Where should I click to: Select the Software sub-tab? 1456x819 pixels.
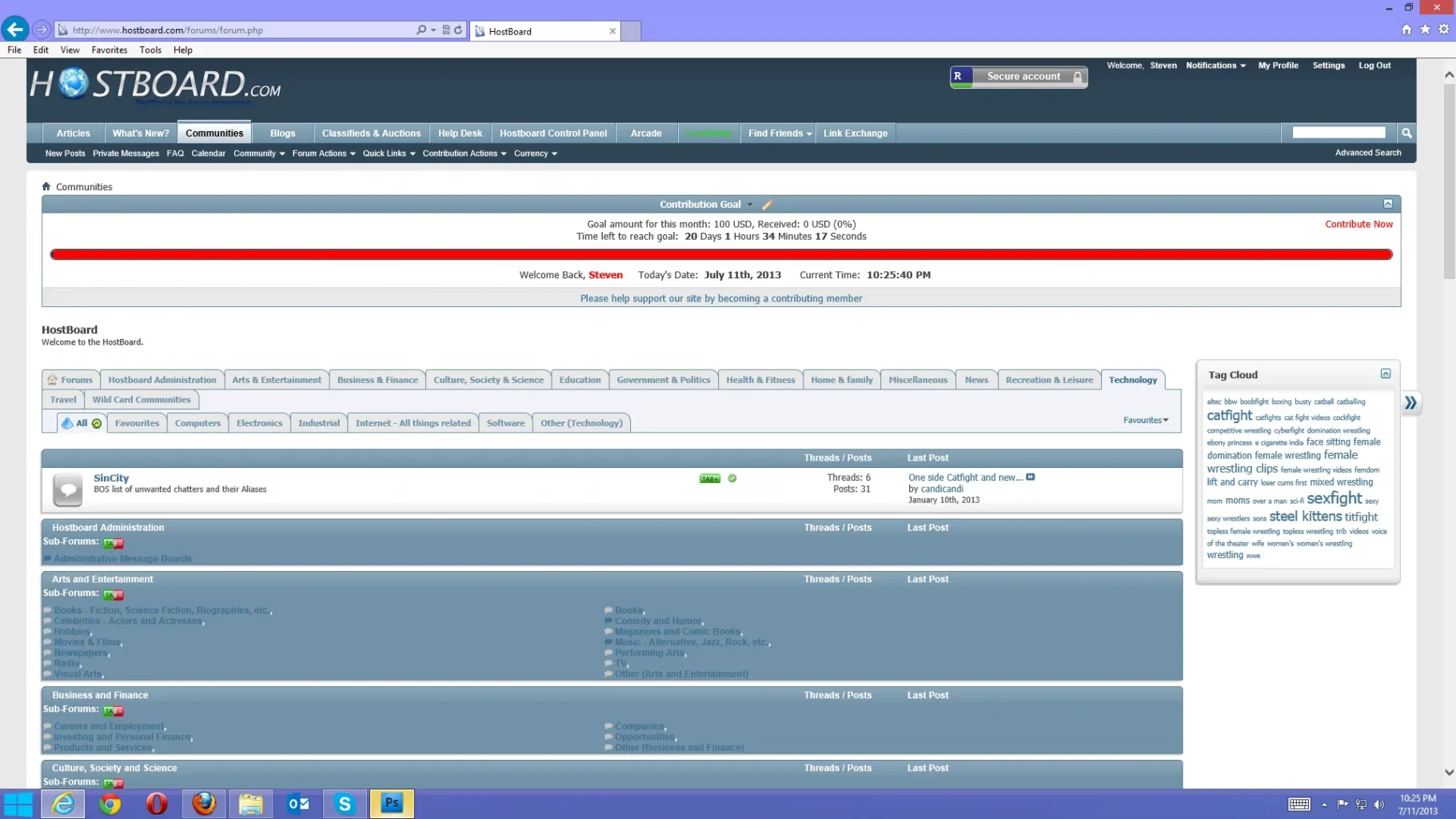click(505, 423)
